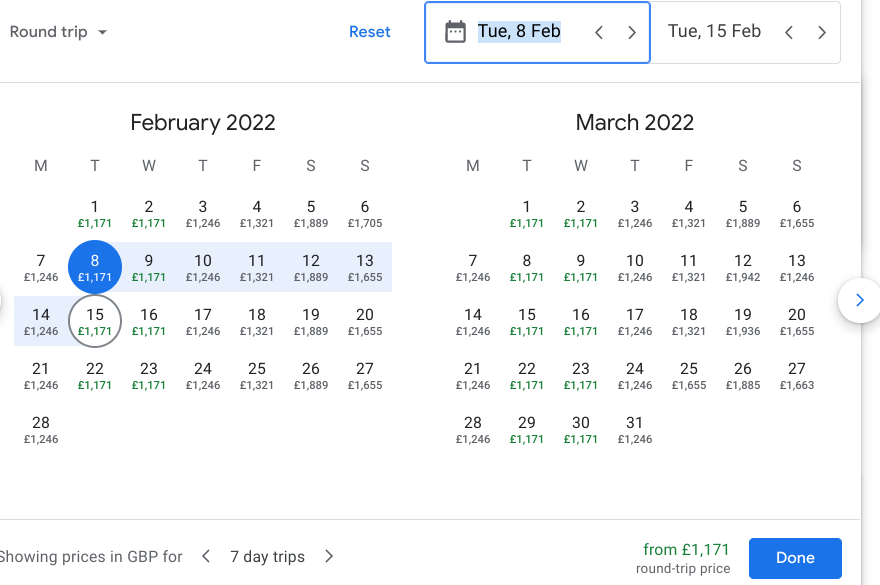The image size is (880, 585).
Task: Choose February 1 priced at £1,171
Action: pyautogui.click(x=95, y=213)
